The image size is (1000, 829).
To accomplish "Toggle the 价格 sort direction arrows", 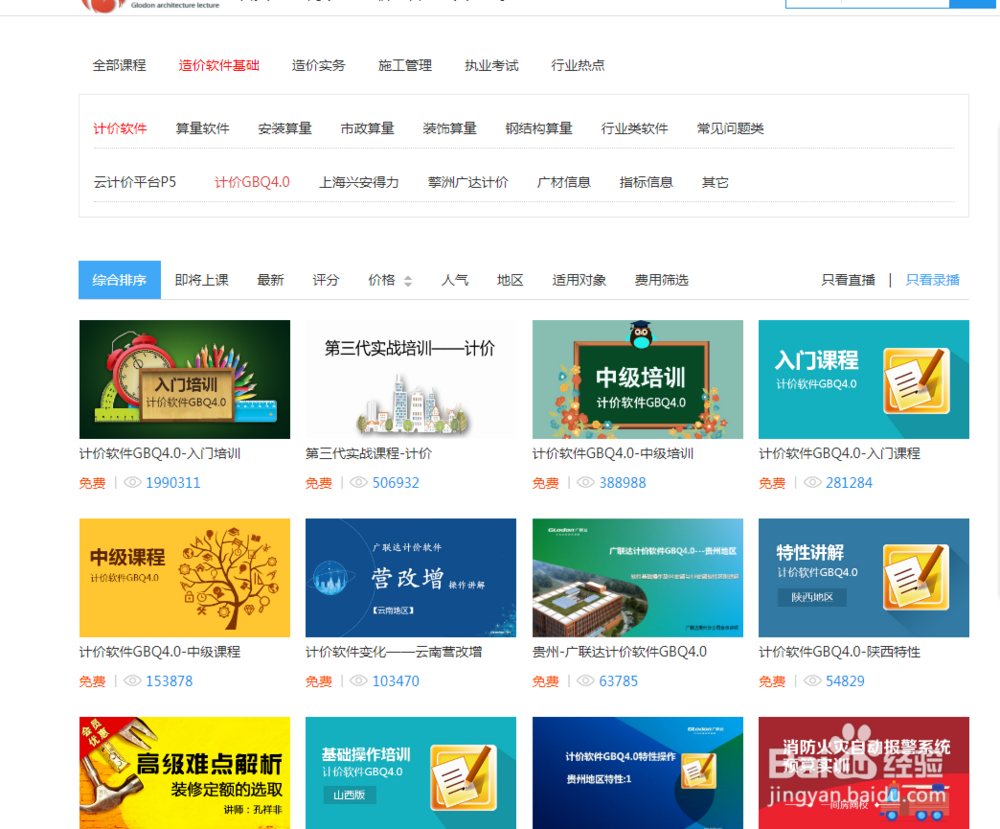I will coord(408,281).
